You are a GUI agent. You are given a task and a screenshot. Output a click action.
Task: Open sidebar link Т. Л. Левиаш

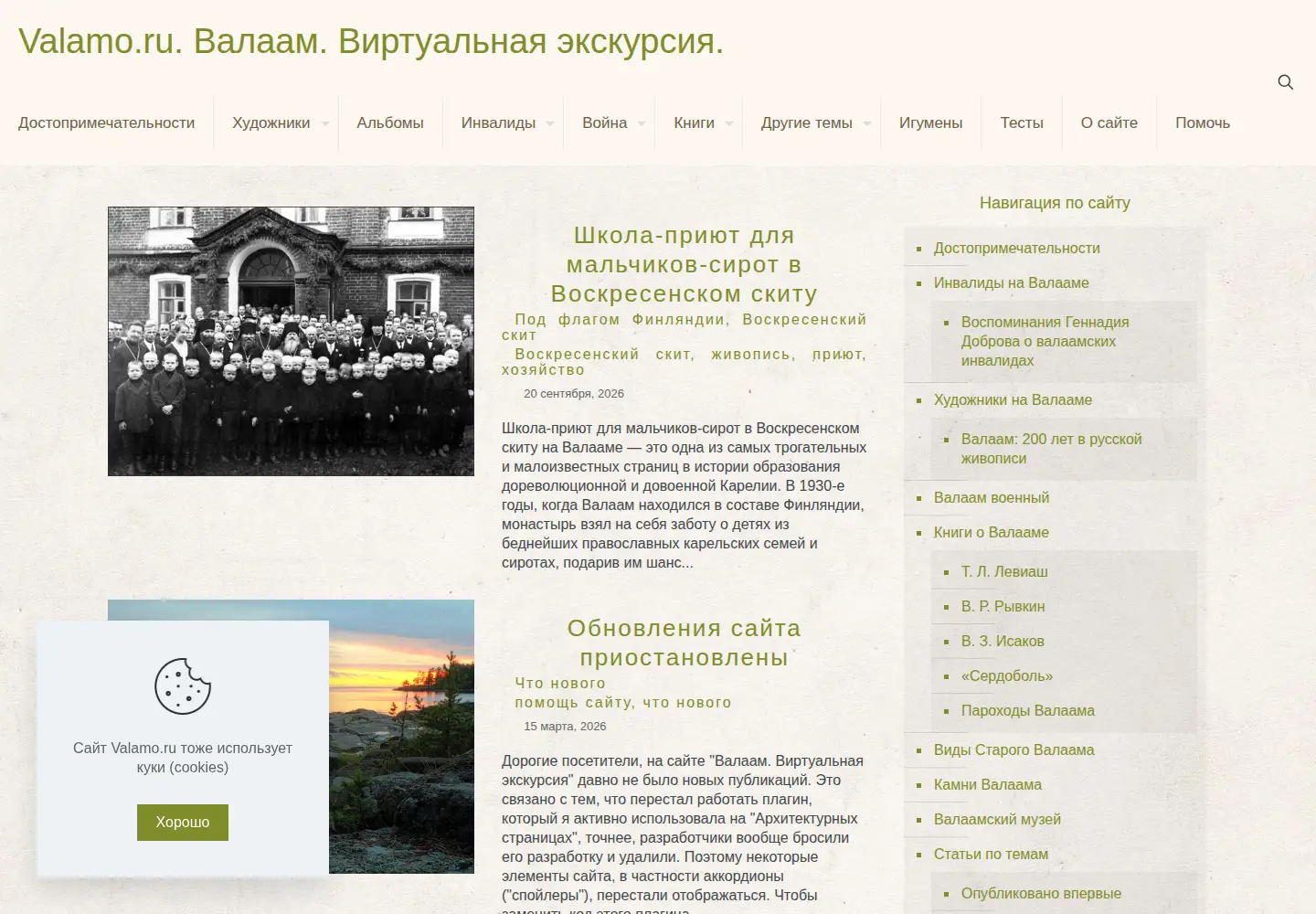pos(1004,571)
